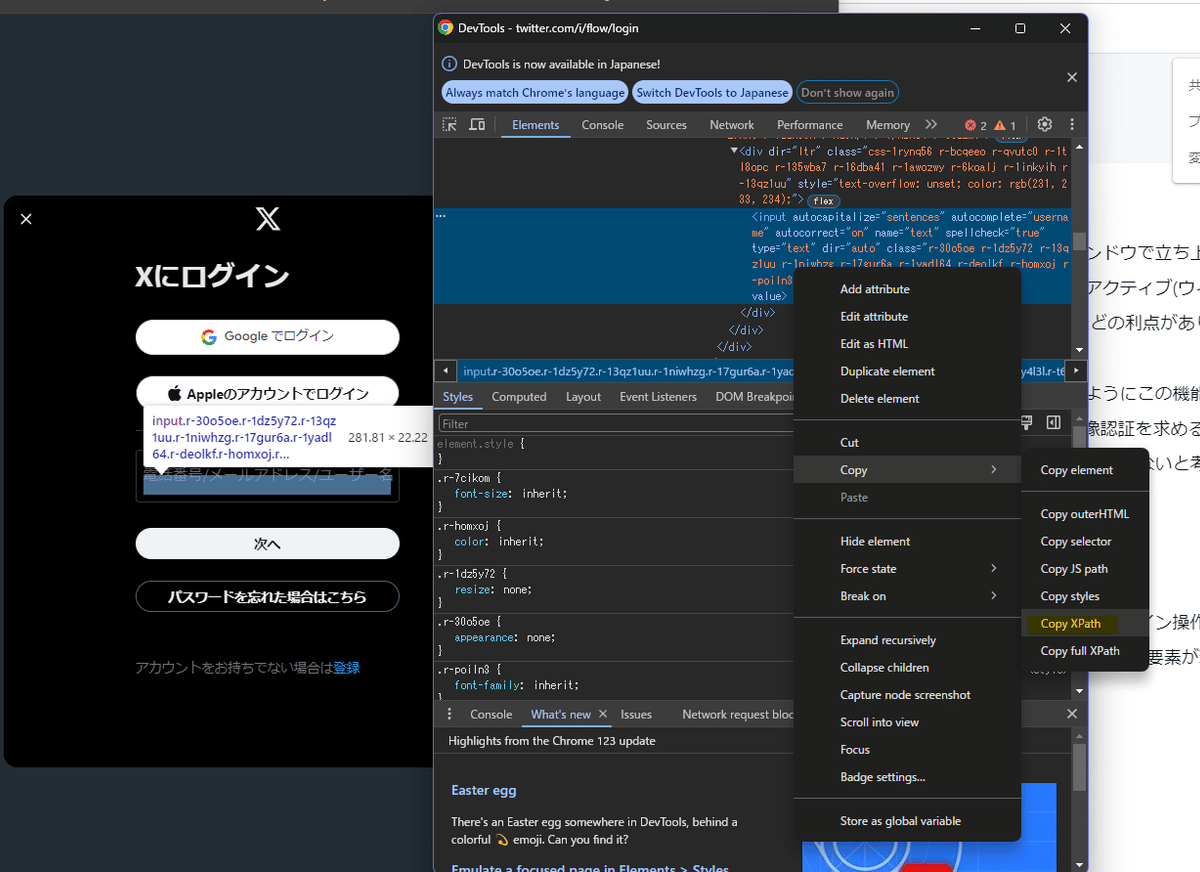Click the Google でログイン button
This screenshot has width=1200, height=872.
[x=268, y=337]
